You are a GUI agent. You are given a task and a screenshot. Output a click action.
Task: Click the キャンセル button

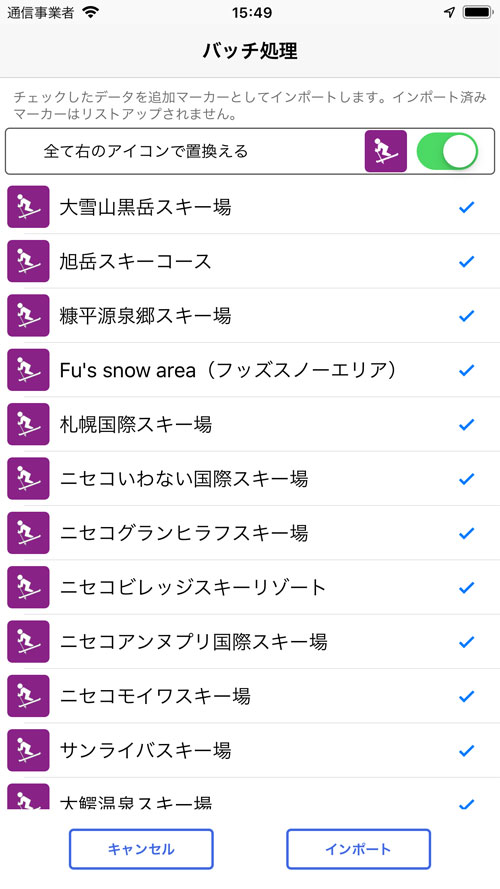141,849
